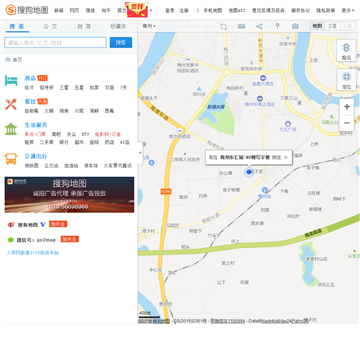Open the 意见反馈及投诉 link
This screenshot has height=360, width=360.
click(x=268, y=10)
